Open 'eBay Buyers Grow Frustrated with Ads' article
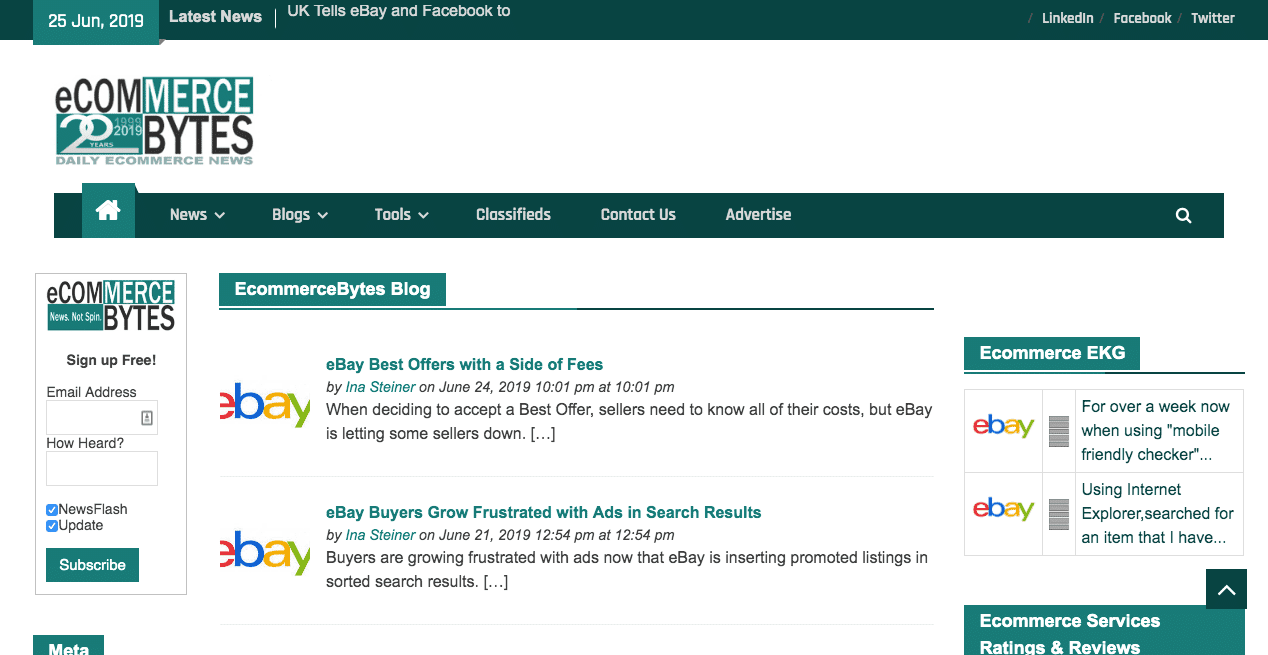 [x=543, y=512]
